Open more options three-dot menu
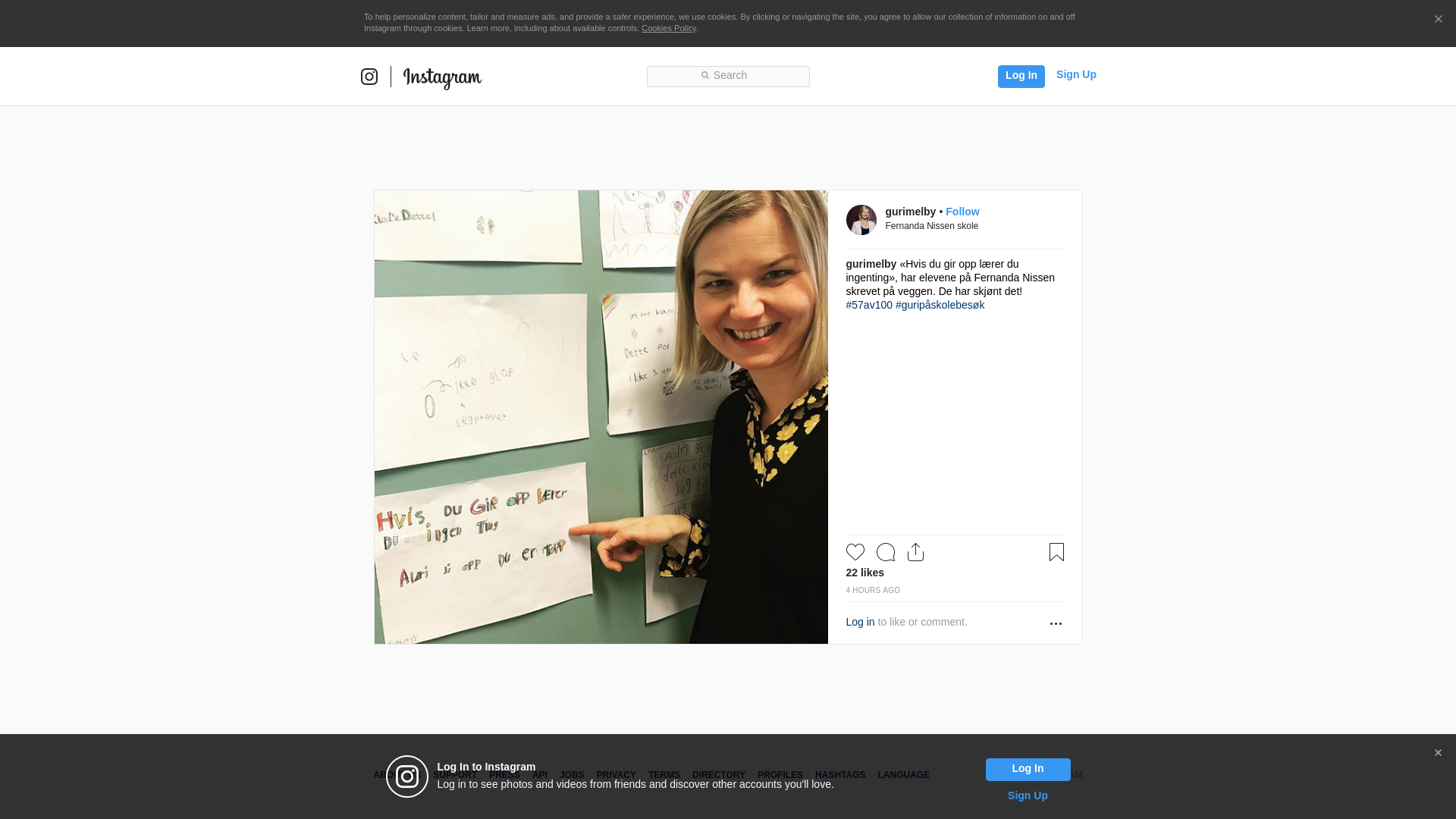Viewport: 1456px width, 819px height. pos(1056,623)
